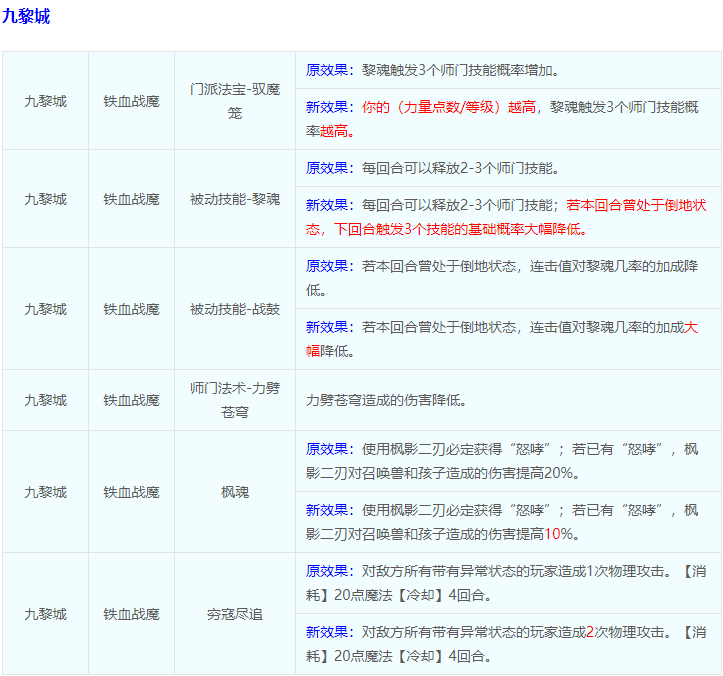This screenshot has height=676, width=723.
Task: Click 九黎城 cell in the 枫魂 row
Action: pos(45,492)
